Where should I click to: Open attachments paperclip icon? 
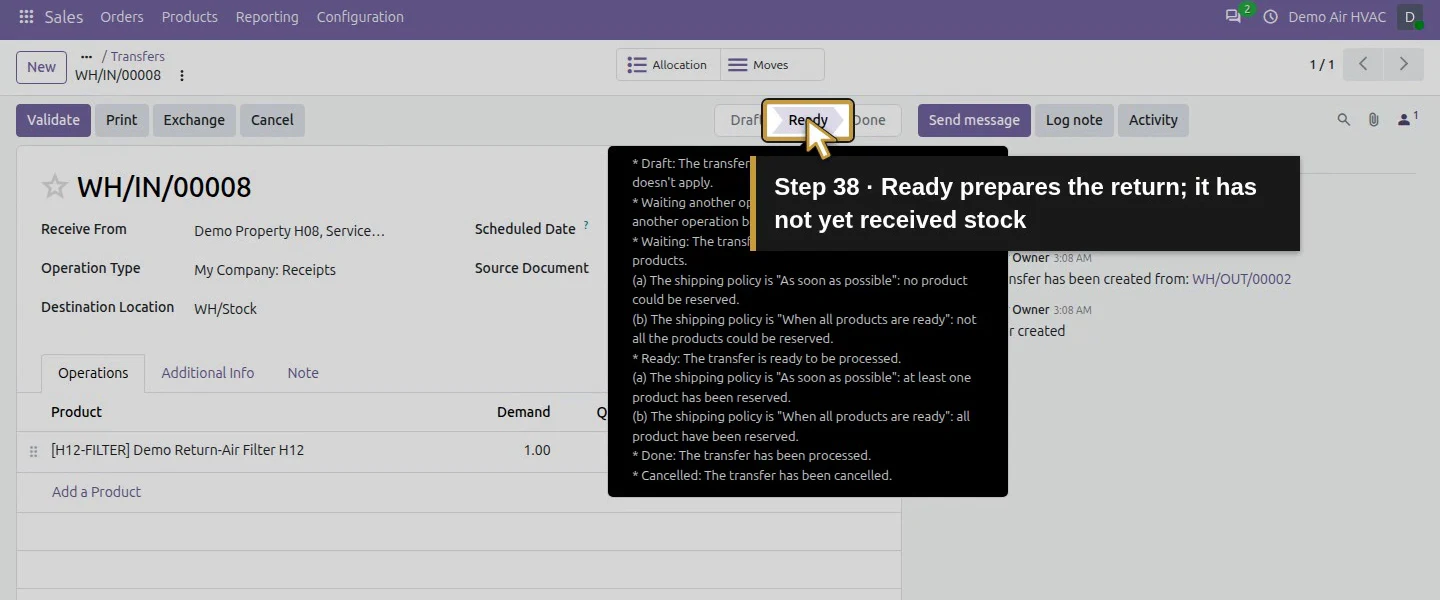tap(1374, 120)
